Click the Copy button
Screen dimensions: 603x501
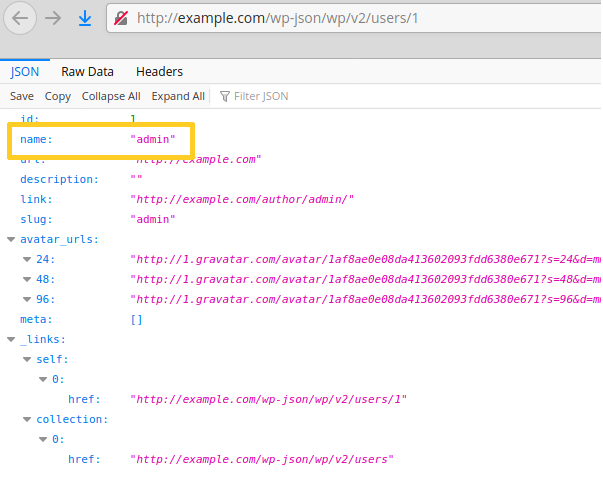point(58,96)
